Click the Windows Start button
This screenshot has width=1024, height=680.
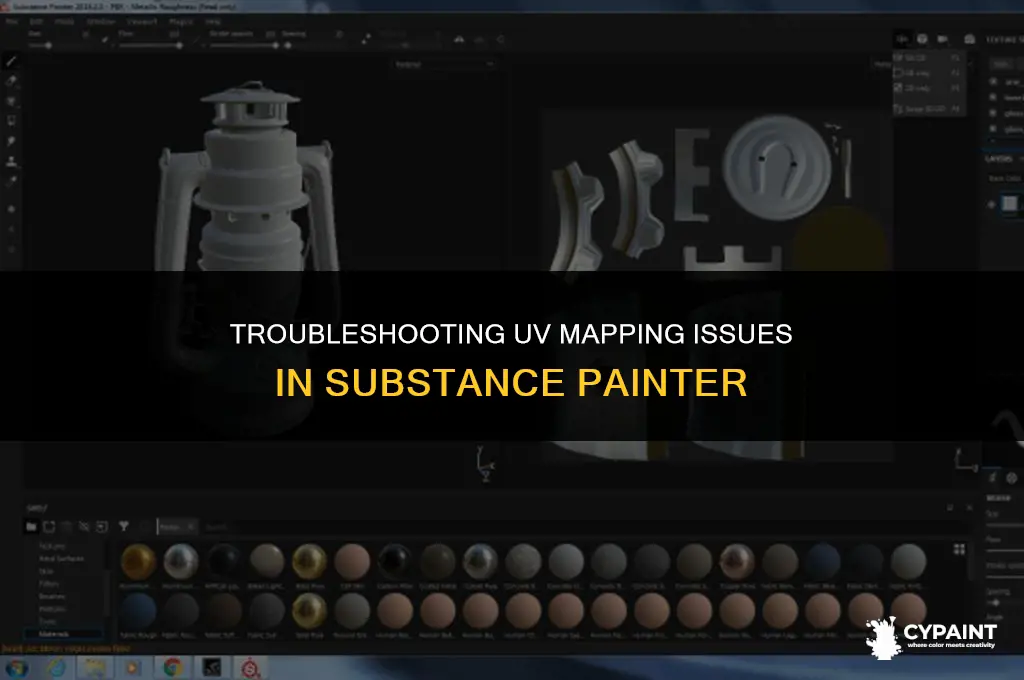pos(16,668)
